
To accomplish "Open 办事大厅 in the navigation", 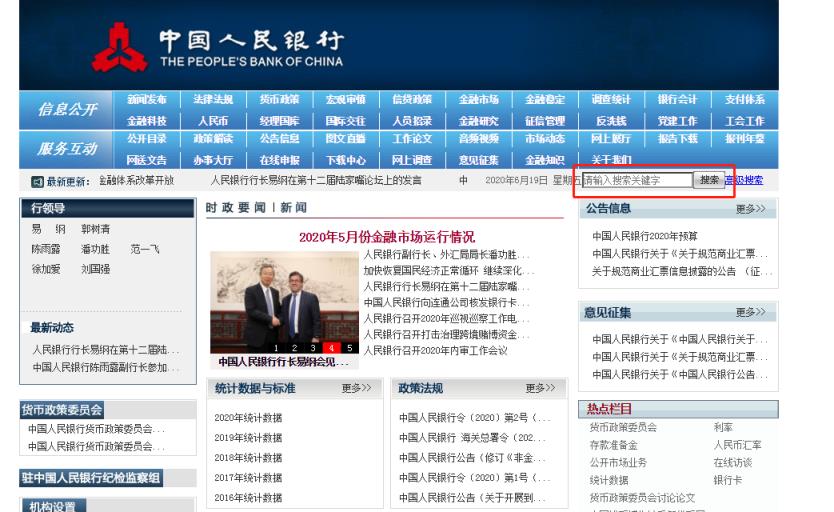I will click(213, 160).
